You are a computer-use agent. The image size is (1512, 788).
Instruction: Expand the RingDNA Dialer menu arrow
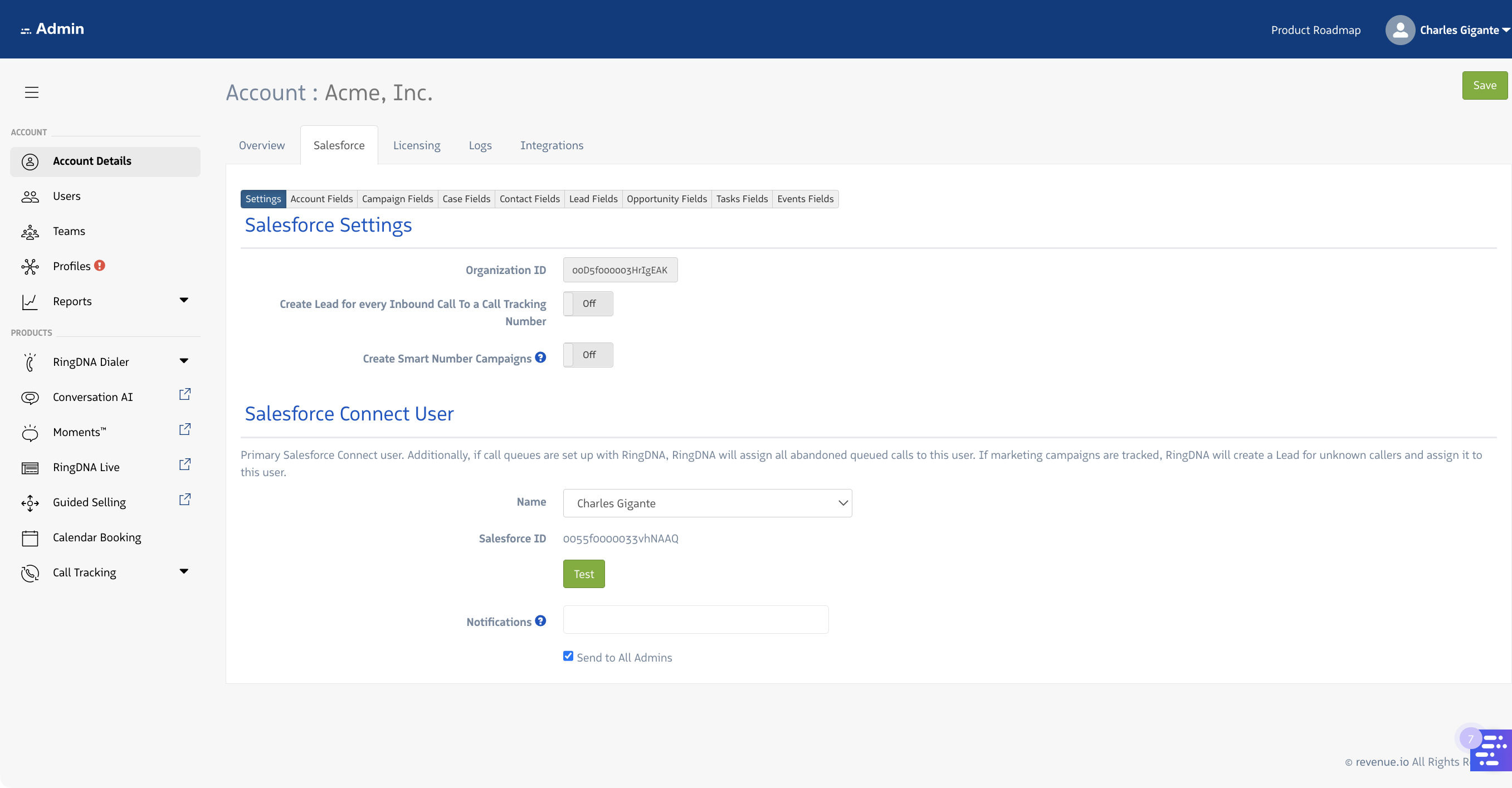184,361
